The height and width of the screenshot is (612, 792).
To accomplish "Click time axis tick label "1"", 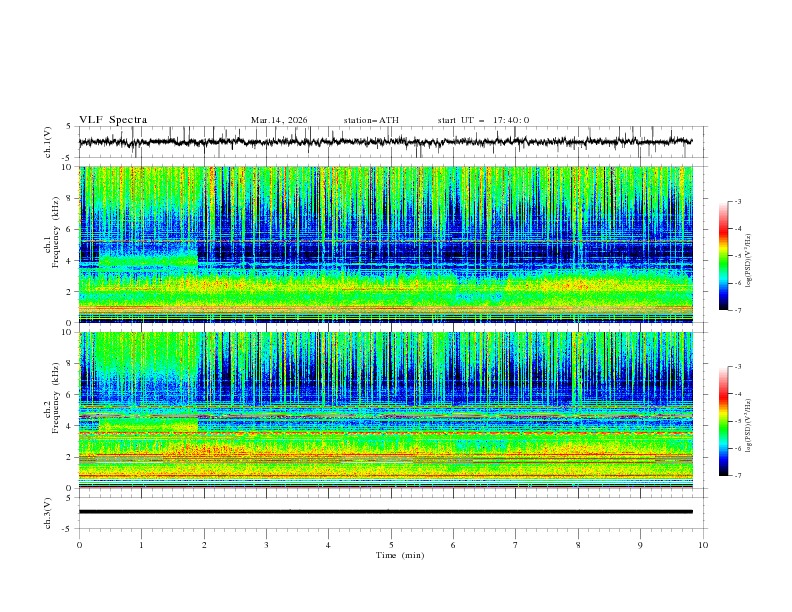I will click(x=141, y=545).
